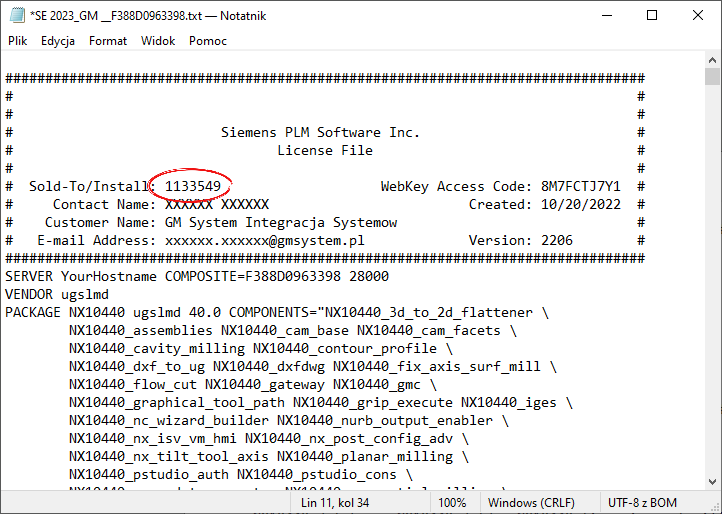Click NX10440_nurb_output_enabler text
The width and height of the screenshot is (722, 514).
pos(385,421)
